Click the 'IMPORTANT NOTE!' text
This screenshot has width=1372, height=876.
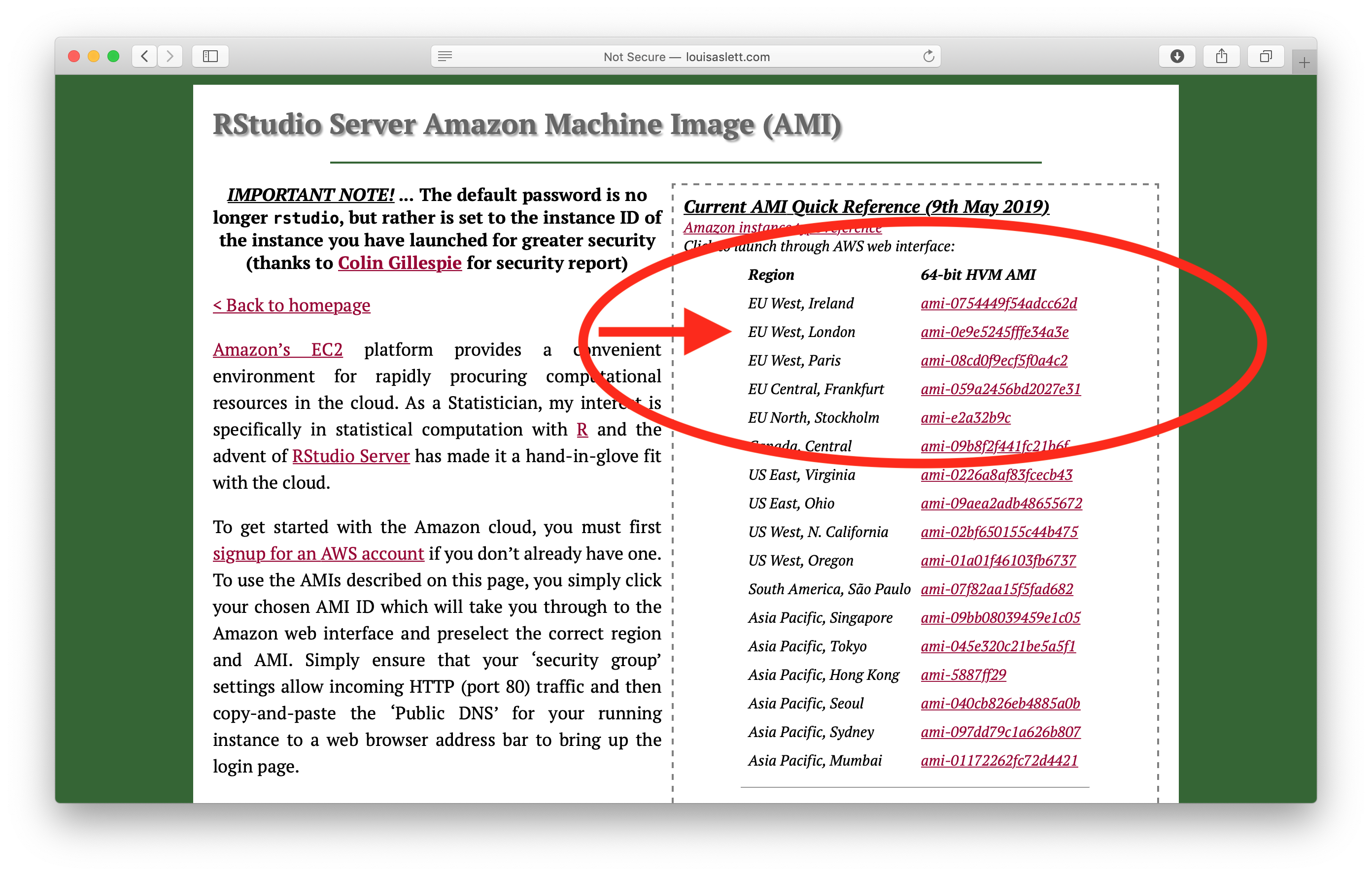click(x=311, y=195)
